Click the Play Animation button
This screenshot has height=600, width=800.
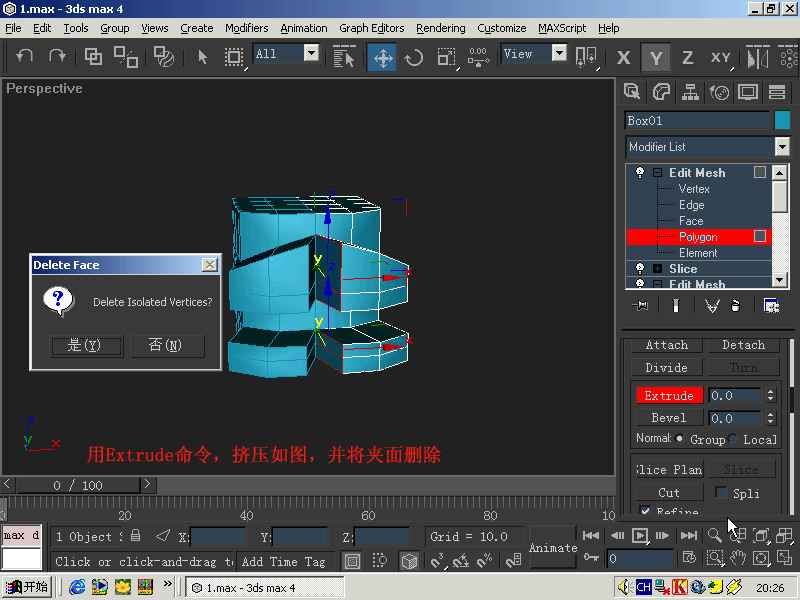click(x=639, y=535)
